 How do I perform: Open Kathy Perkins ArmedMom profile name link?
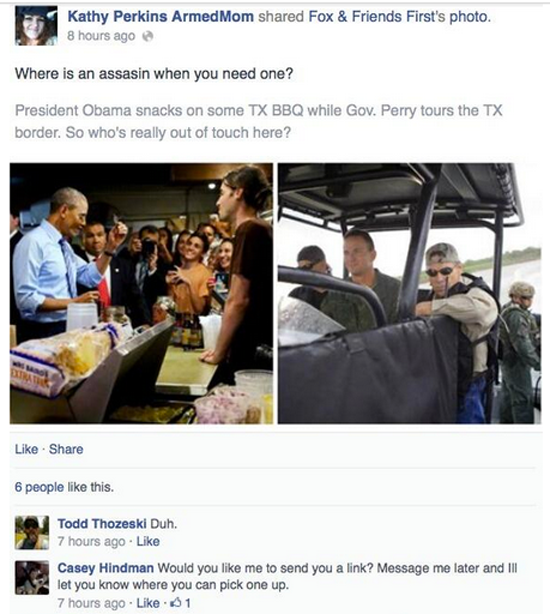(160, 16)
